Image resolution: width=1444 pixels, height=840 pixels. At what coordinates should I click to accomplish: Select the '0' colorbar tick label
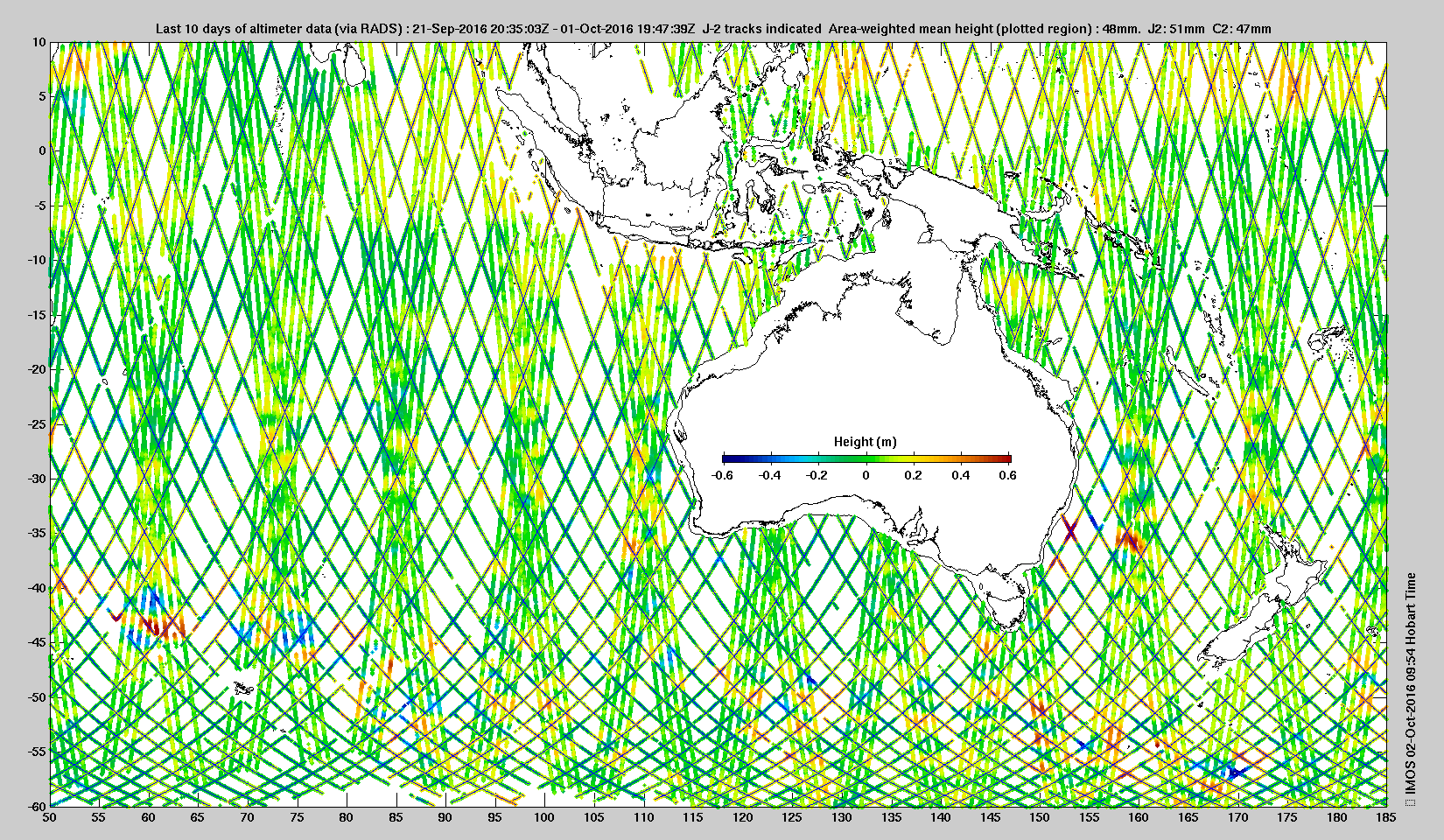tap(866, 475)
